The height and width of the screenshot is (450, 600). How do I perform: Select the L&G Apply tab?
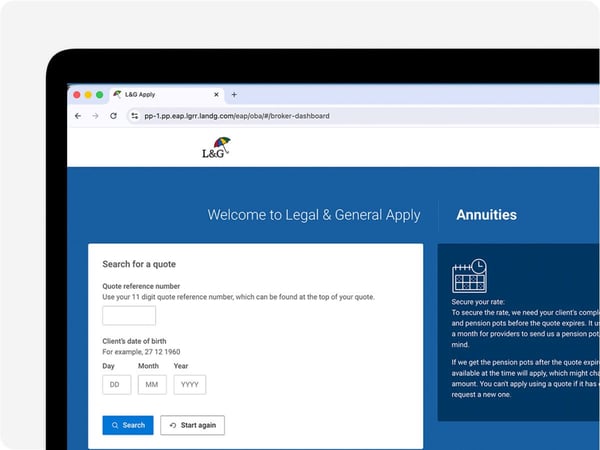(167, 95)
